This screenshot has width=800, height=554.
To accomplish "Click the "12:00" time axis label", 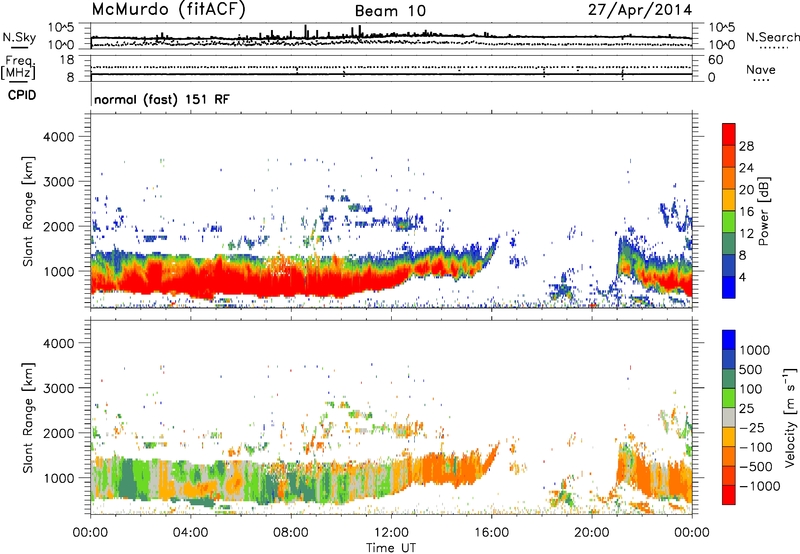I will pos(391,533).
